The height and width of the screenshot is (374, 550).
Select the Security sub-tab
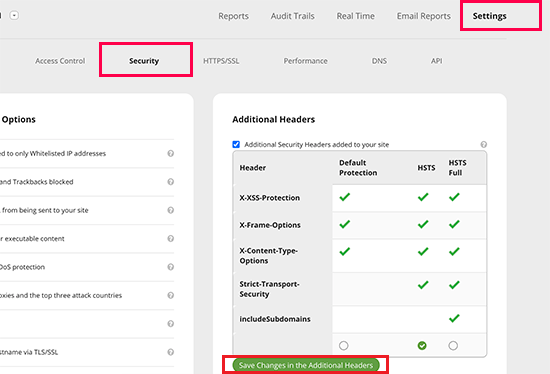144,61
